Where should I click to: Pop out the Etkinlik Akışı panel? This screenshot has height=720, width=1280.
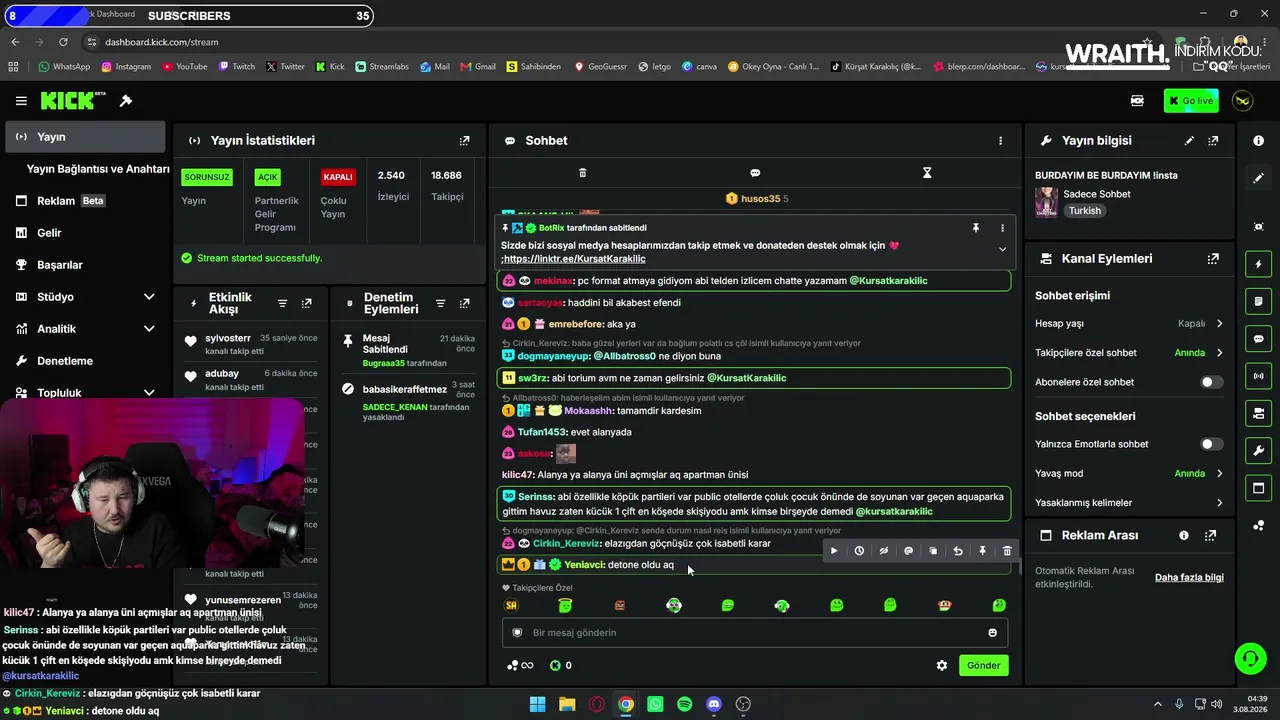click(306, 304)
